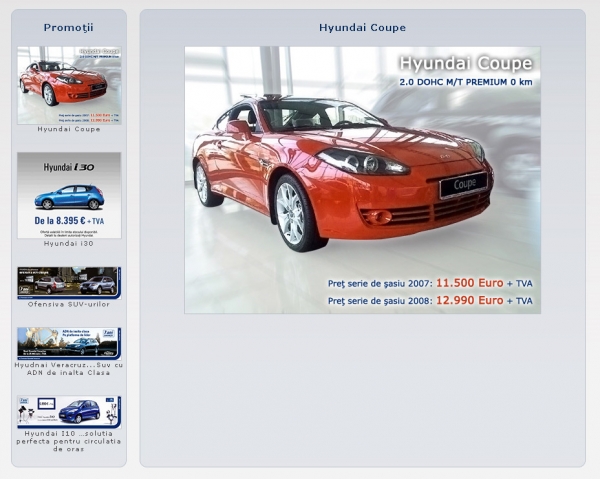Open the Hyundai Coupe promo thumbnail
This screenshot has height=479, width=600.
69,85
